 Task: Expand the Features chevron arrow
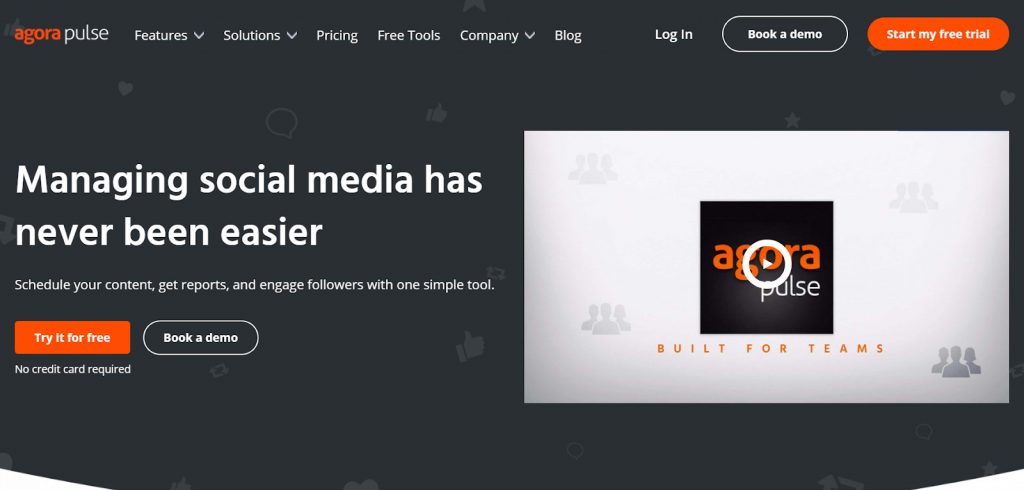199,35
